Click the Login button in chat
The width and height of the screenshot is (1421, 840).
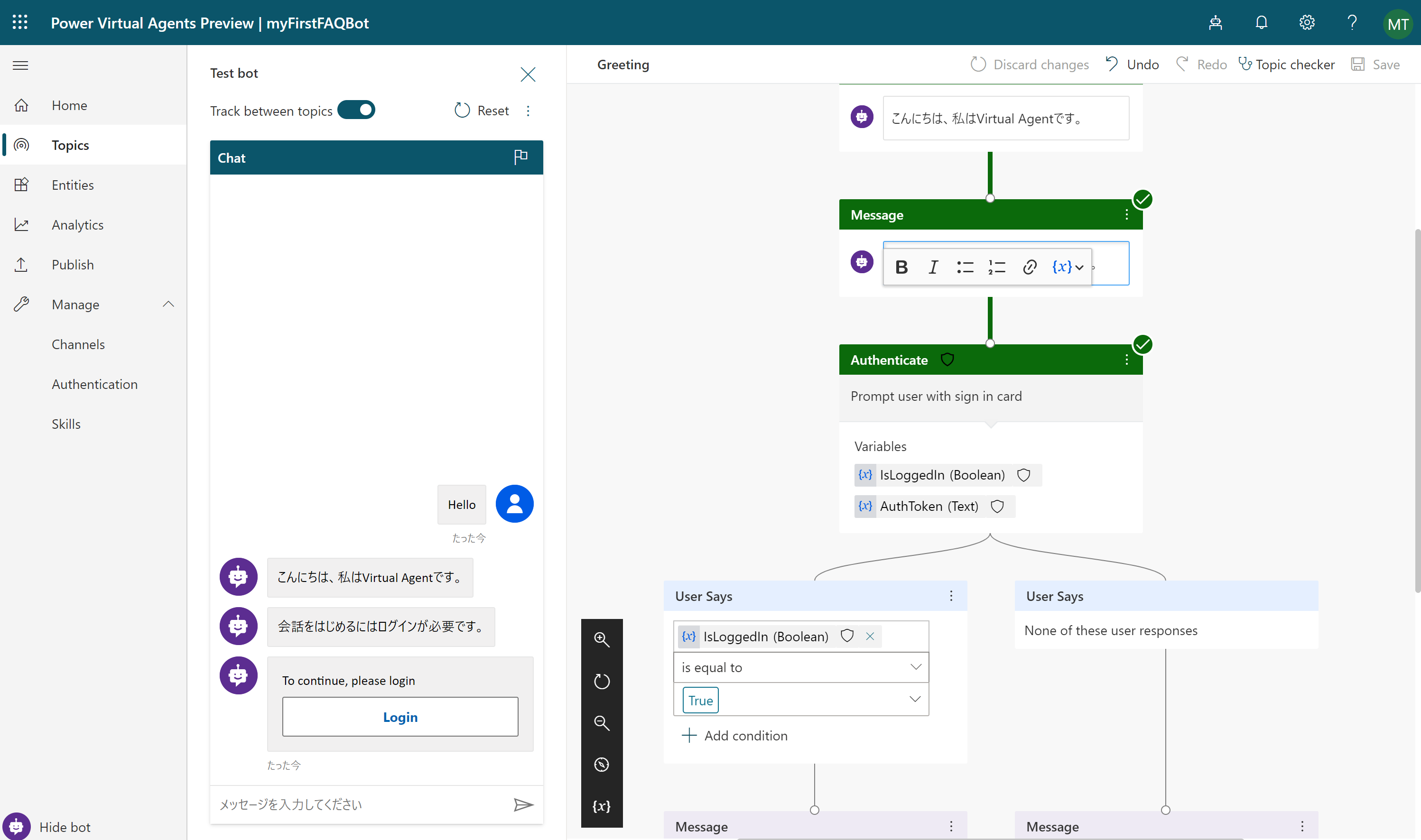pyautogui.click(x=400, y=717)
